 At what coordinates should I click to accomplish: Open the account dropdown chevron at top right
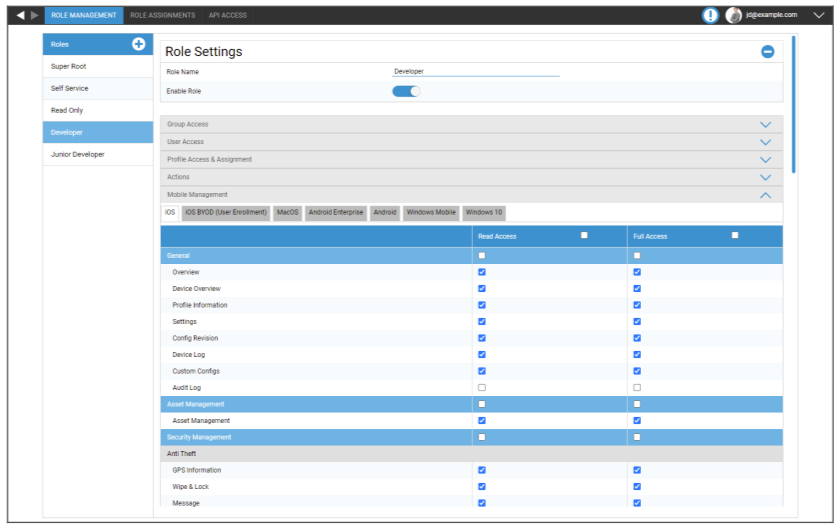tap(818, 15)
